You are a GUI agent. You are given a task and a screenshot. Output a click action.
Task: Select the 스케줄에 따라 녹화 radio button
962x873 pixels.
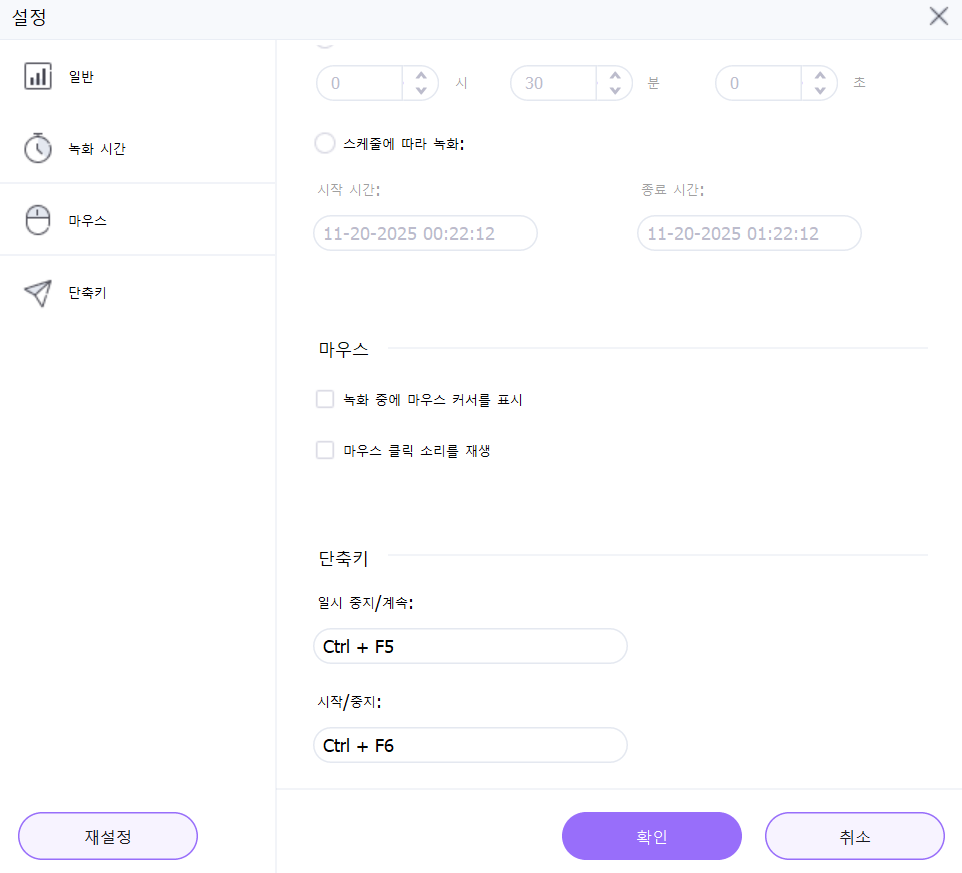pyautogui.click(x=325, y=143)
